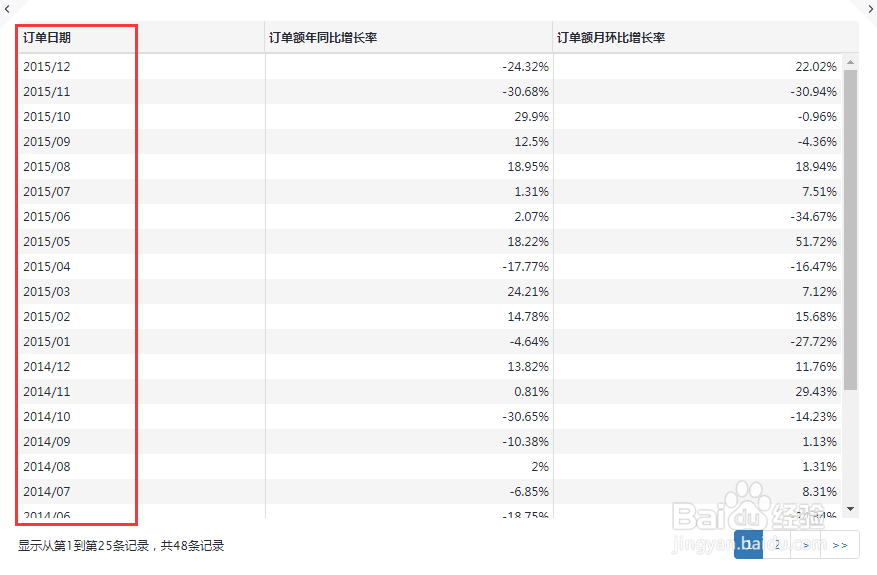Select the 2015/12 date row
The width and height of the screenshot is (877, 575).
click(47, 67)
